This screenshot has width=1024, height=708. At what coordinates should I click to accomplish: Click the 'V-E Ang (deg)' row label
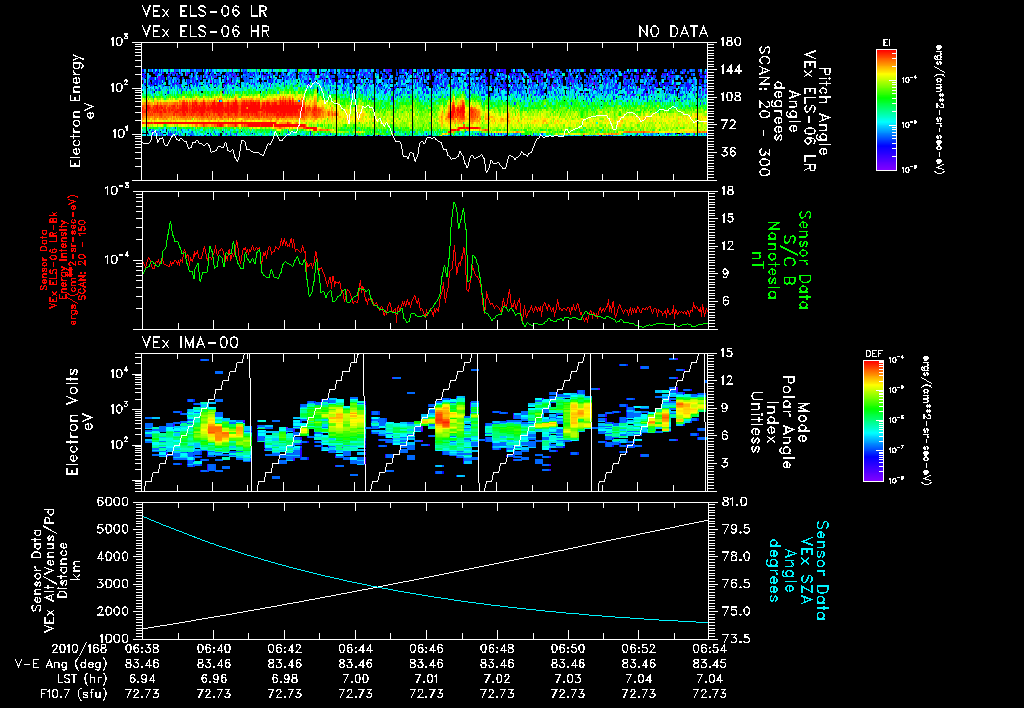point(61,664)
